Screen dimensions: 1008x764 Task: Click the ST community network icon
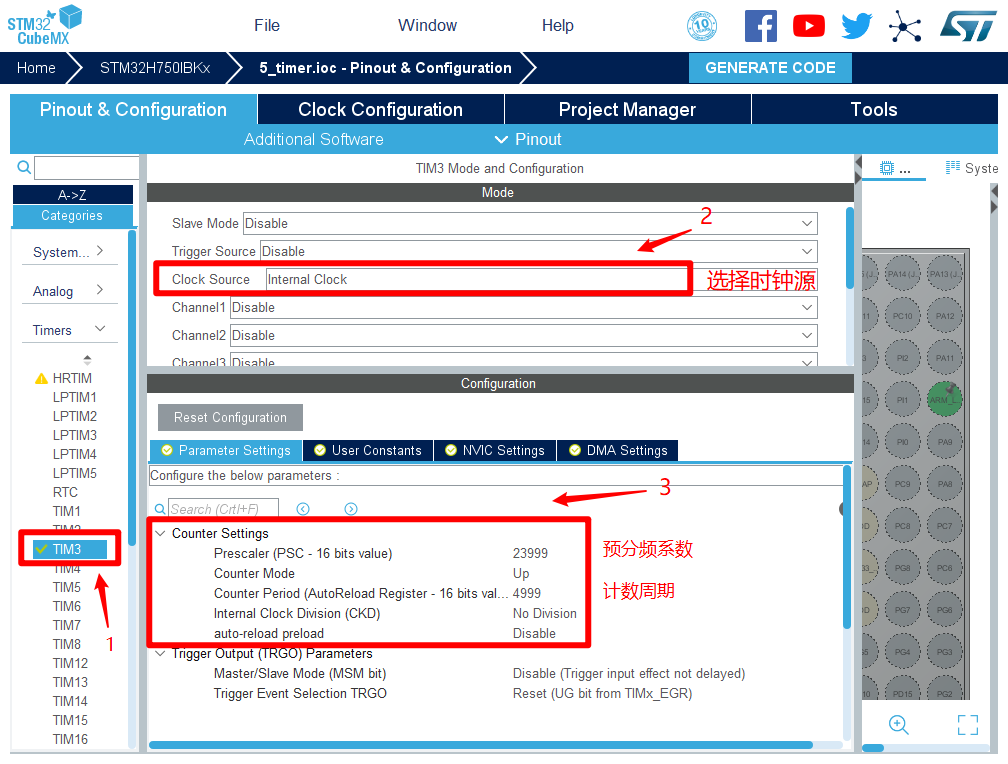905,26
